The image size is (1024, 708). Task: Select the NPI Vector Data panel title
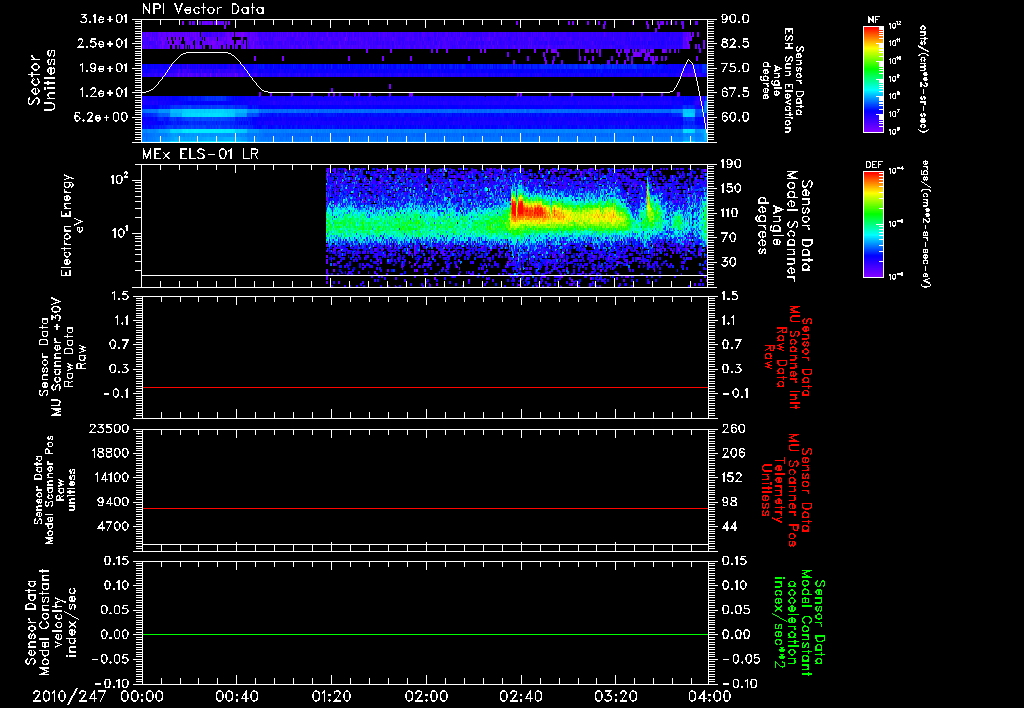click(x=204, y=8)
